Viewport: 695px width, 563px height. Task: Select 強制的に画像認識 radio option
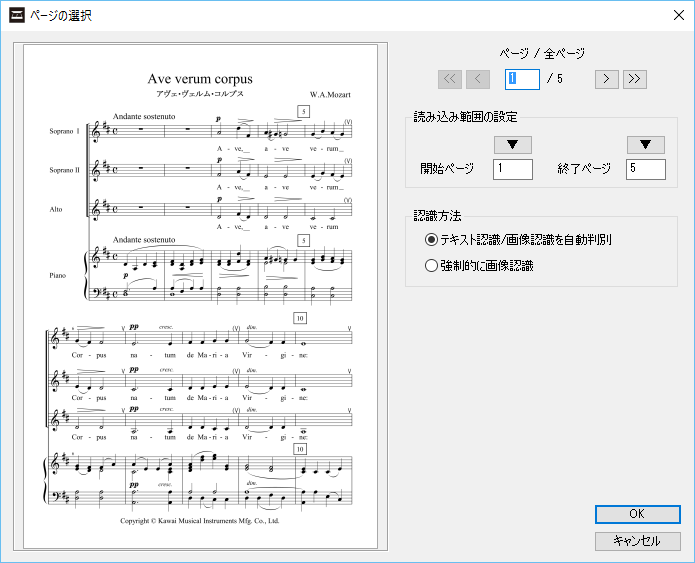point(479,266)
